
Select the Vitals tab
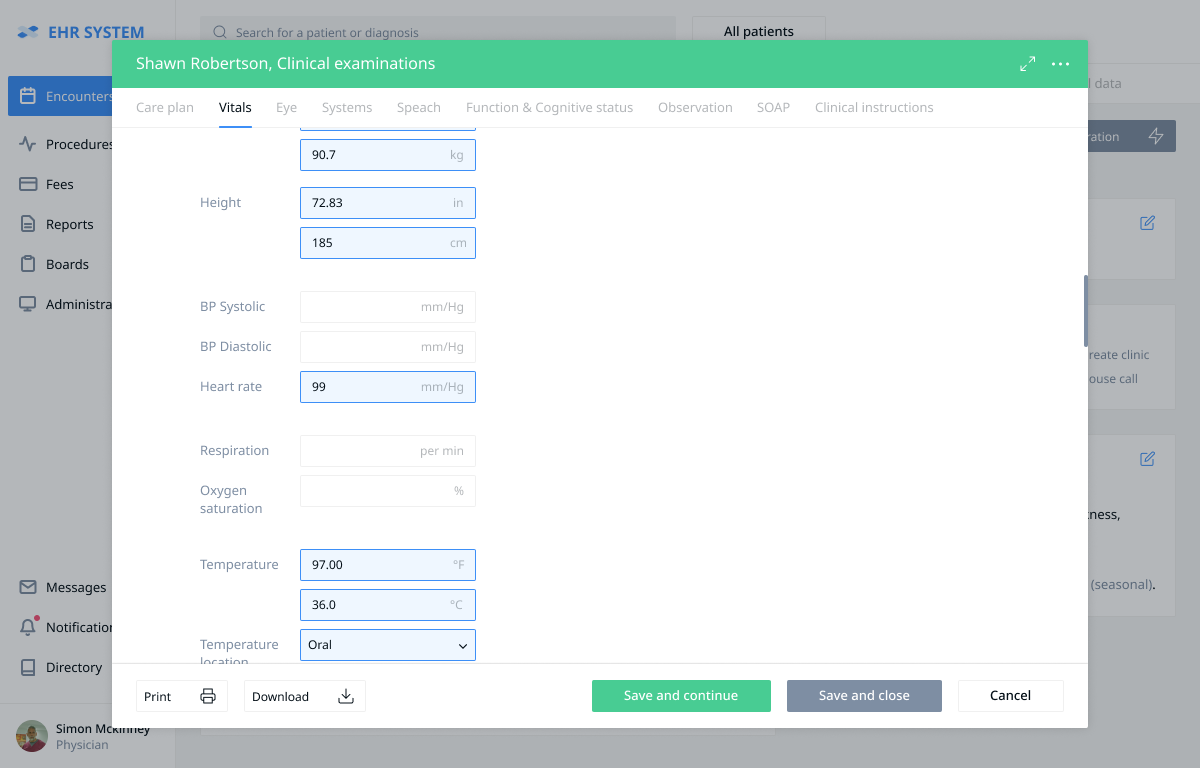pyautogui.click(x=235, y=107)
